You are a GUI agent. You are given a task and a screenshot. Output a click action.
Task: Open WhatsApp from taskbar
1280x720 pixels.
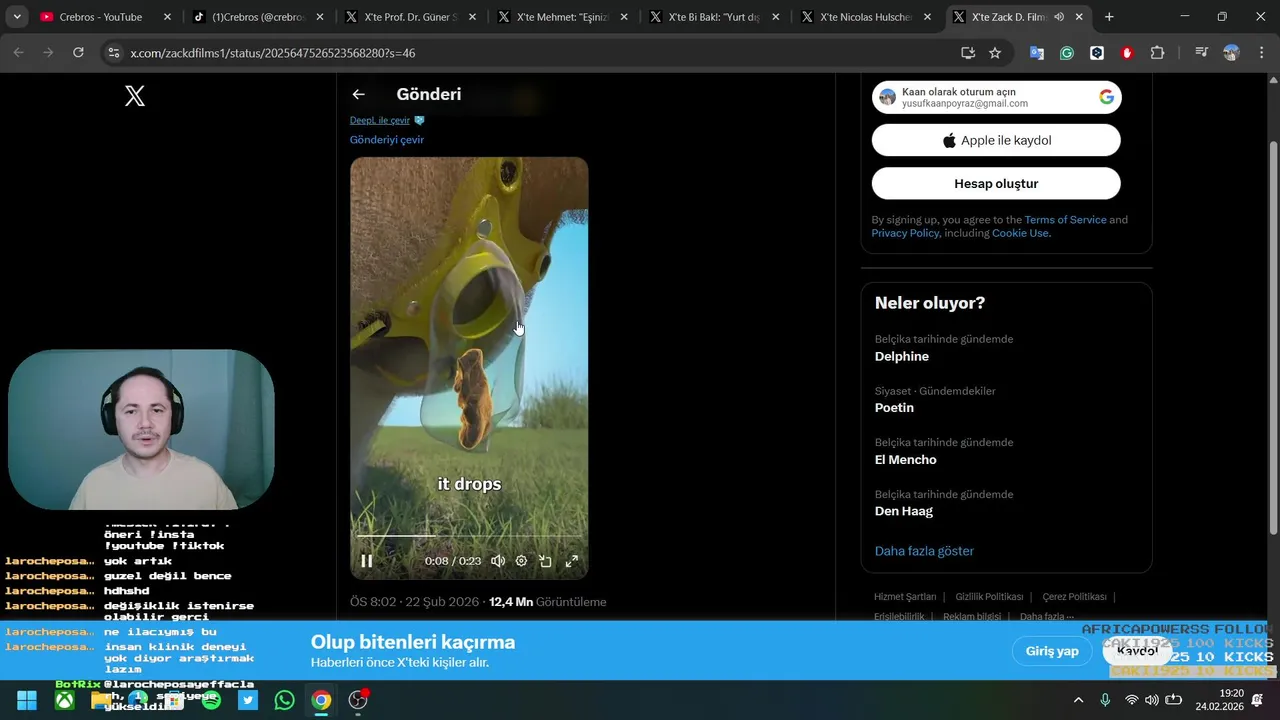click(x=285, y=700)
